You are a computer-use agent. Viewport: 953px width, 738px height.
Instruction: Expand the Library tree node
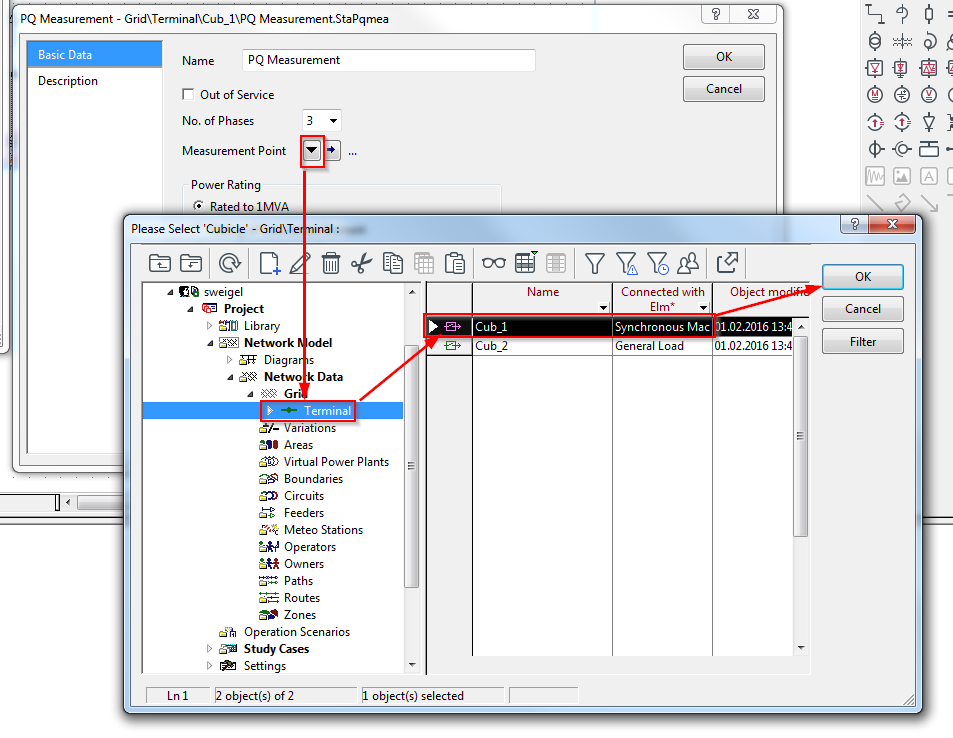click(x=210, y=326)
